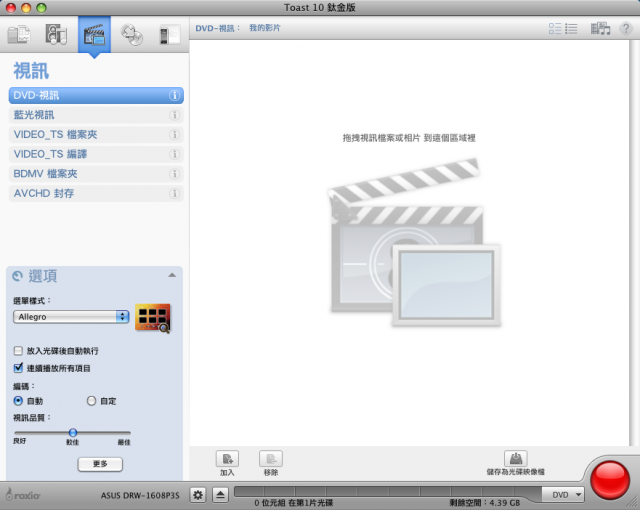Click the 視訊 heading text
Image resolution: width=640 pixels, height=510 pixels.
tap(31, 71)
